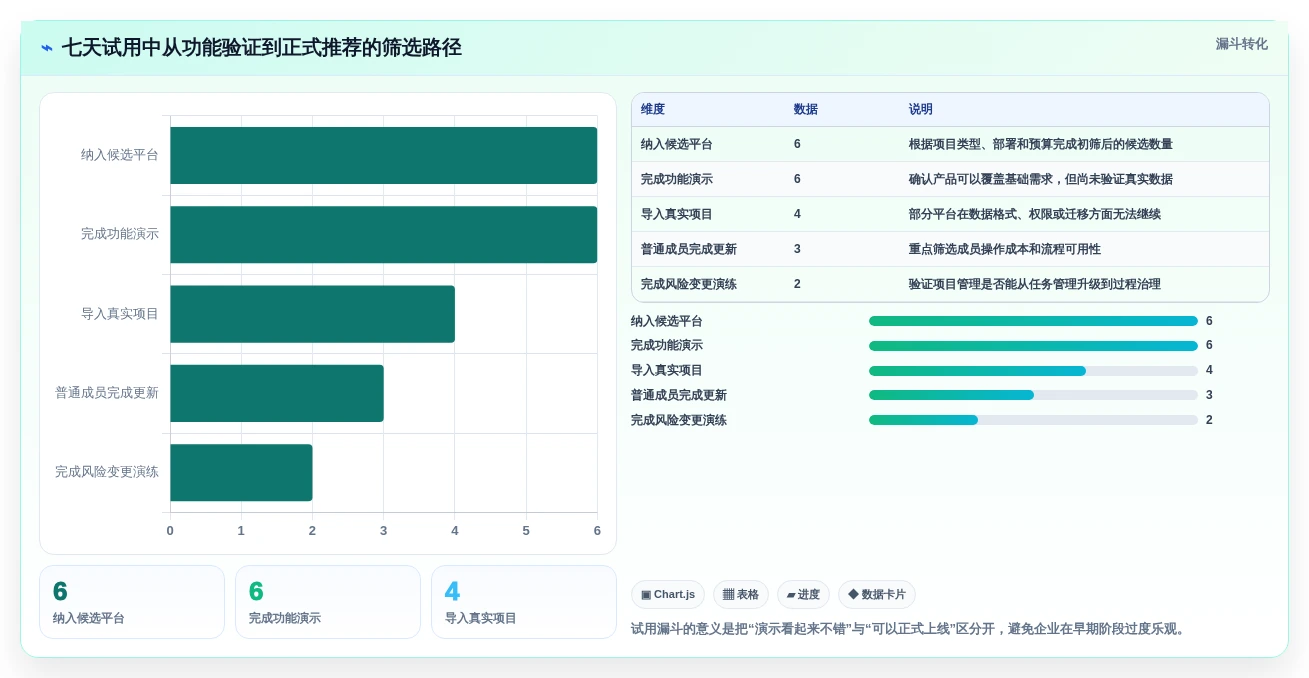Click the 完成风险变更演练 chart bar
1309x678 pixels.
pyautogui.click(x=241, y=472)
